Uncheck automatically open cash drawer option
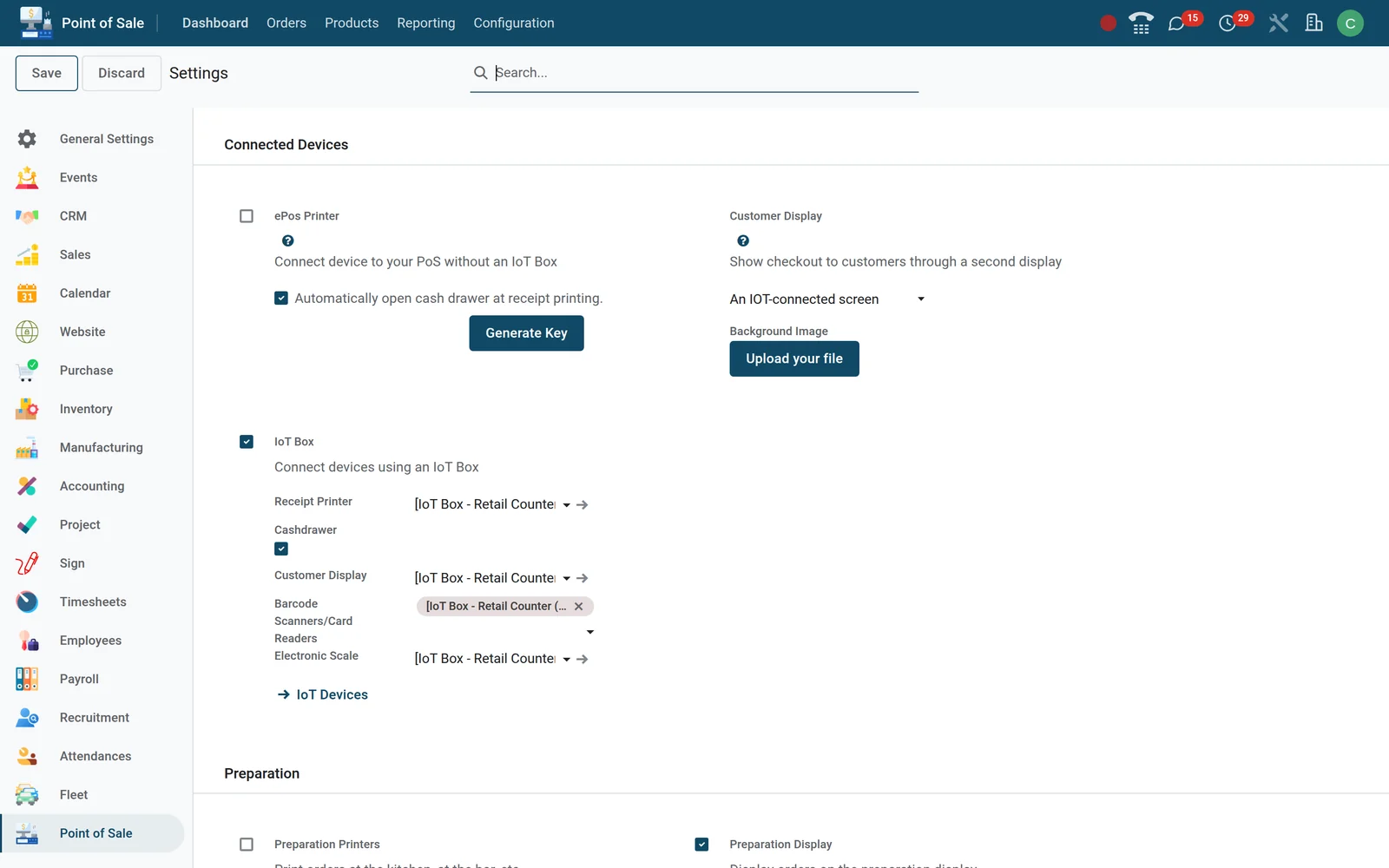The height and width of the screenshot is (868, 1389). click(281, 298)
